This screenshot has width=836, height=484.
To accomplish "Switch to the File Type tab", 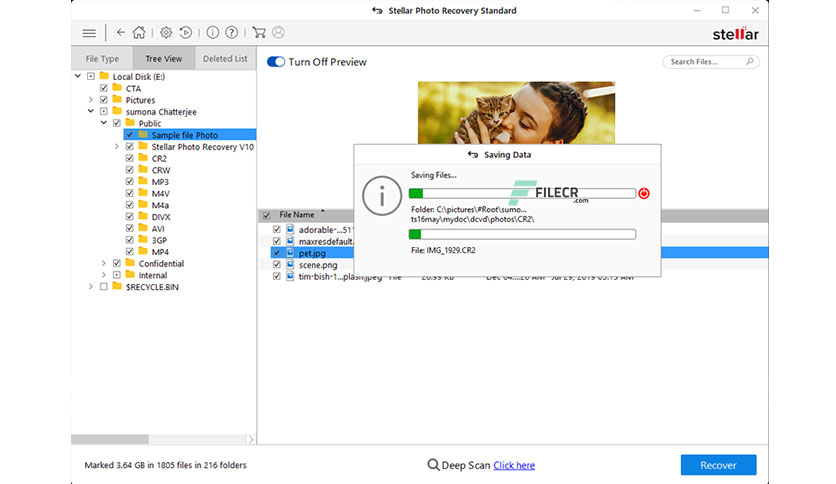I will click(102, 59).
